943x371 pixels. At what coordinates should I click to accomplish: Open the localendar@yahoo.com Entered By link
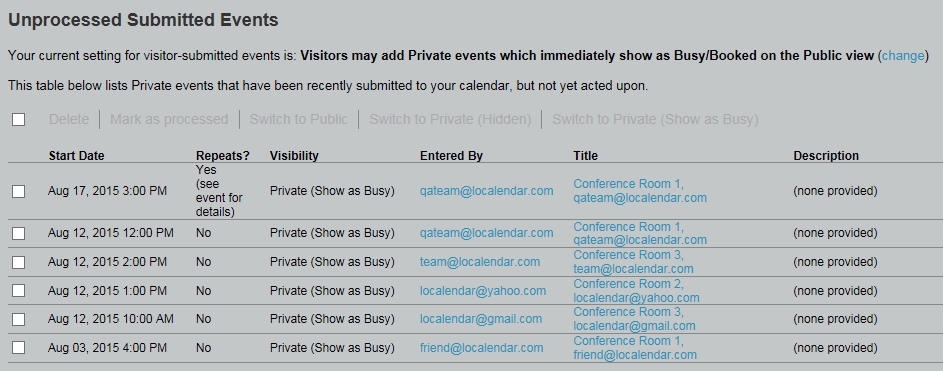[483, 290]
